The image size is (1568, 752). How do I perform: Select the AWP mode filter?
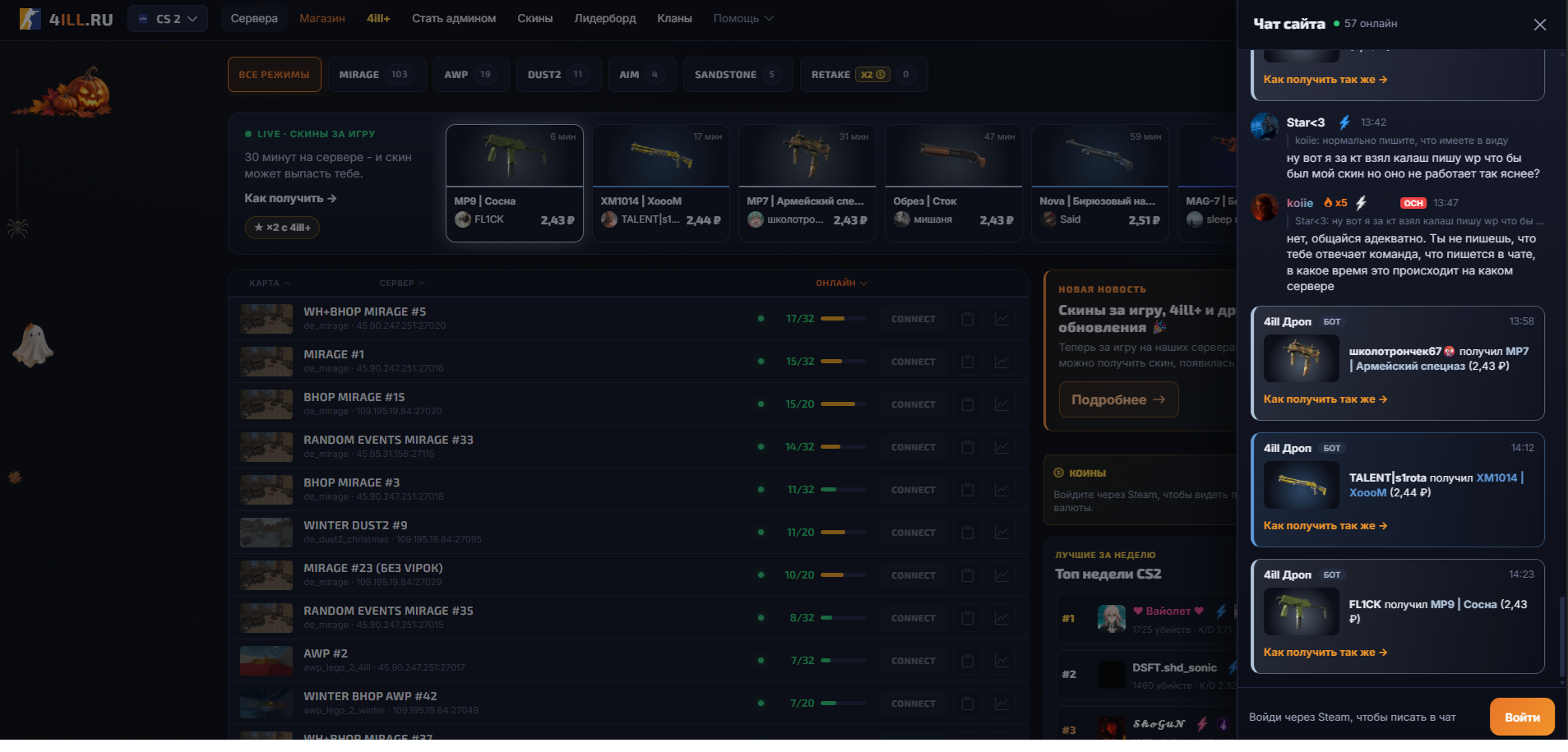pyautogui.click(x=471, y=74)
